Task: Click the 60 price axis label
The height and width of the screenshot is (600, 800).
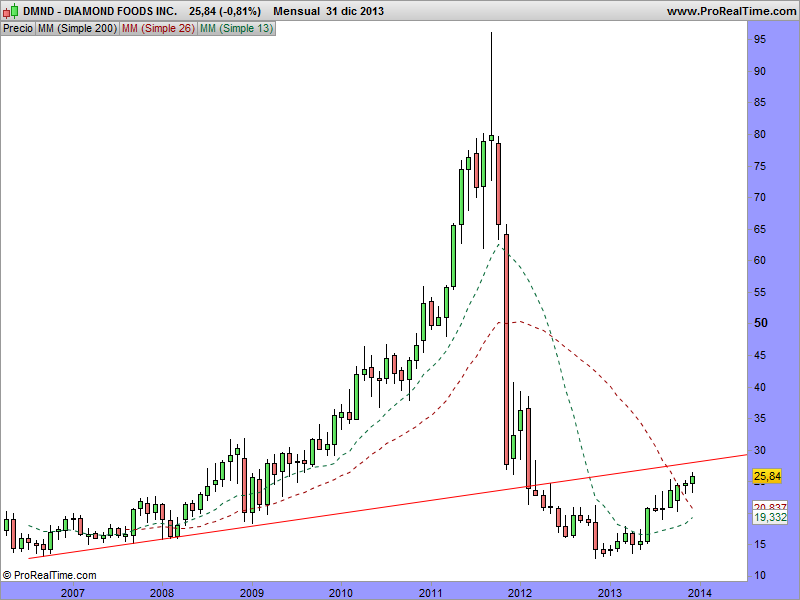Action: coord(760,260)
